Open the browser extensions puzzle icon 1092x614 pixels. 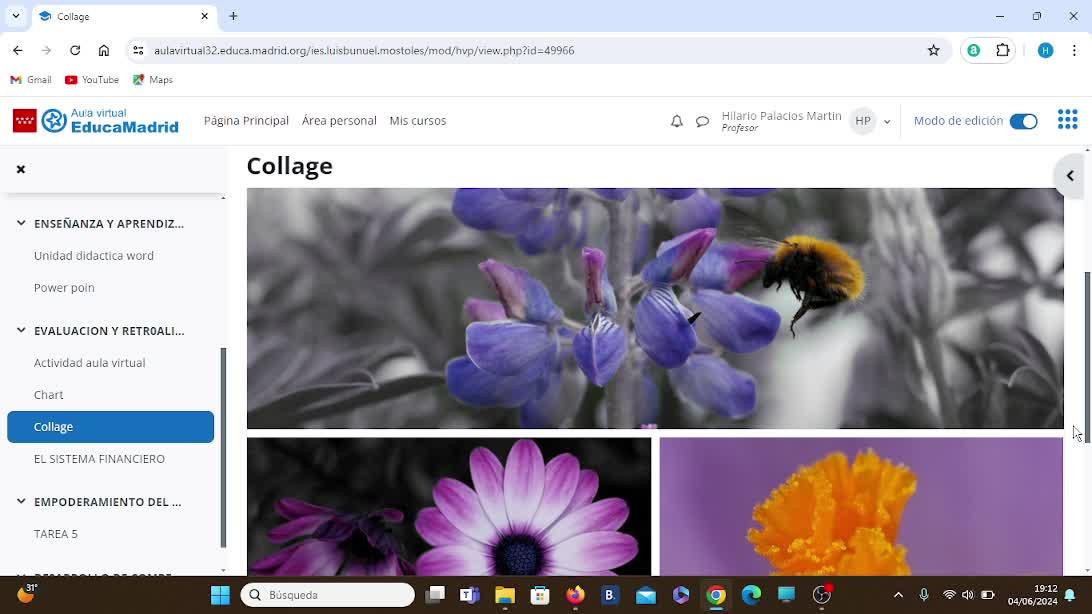pyautogui.click(x=1002, y=50)
